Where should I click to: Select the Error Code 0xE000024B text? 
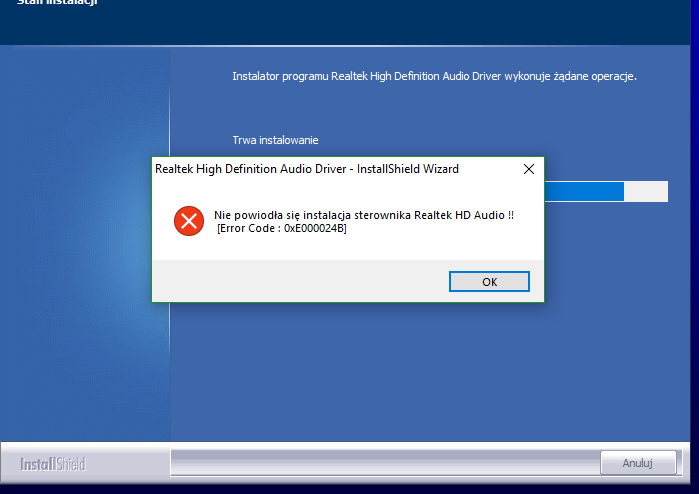281,228
